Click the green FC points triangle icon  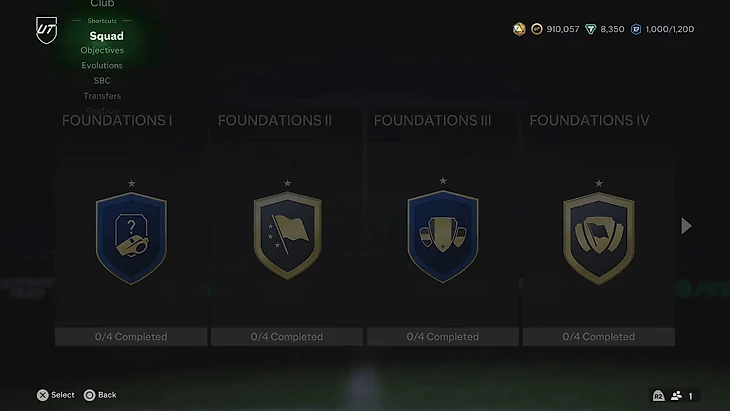coord(590,29)
